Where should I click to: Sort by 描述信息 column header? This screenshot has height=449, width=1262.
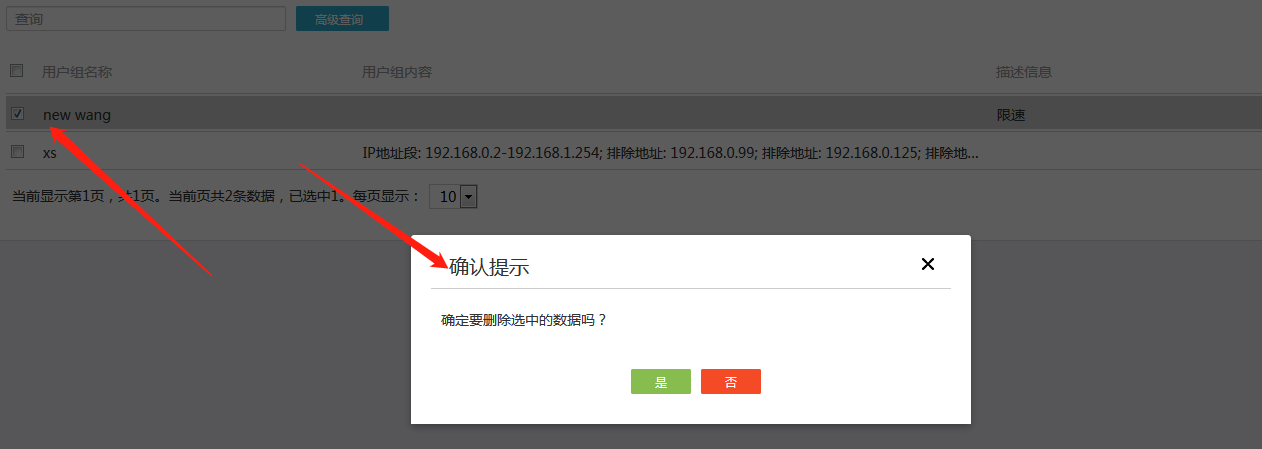click(1024, 72)
